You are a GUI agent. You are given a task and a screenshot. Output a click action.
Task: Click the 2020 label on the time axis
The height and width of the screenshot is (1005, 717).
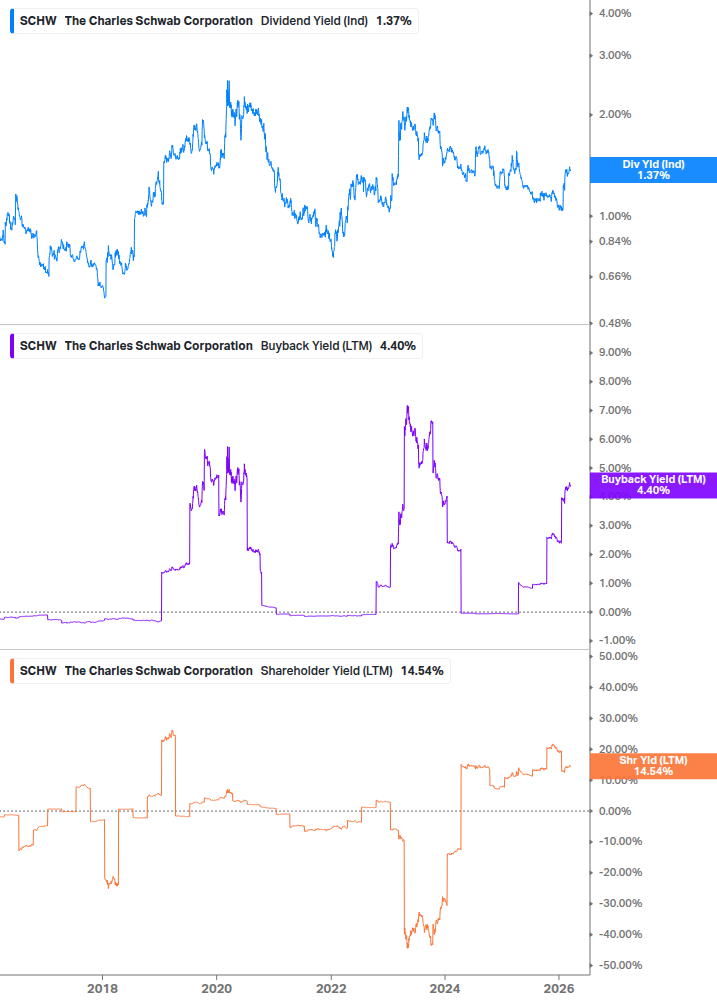[x=217, y=988]
